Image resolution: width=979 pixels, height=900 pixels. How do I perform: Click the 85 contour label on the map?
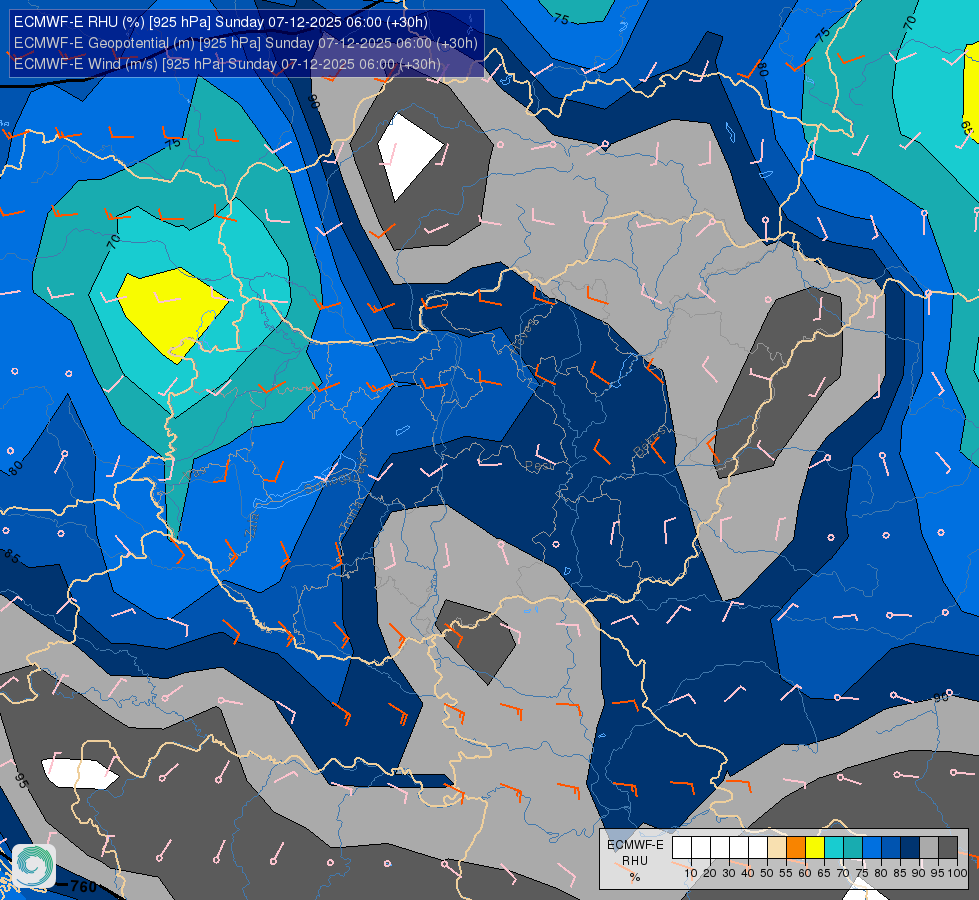11,555
